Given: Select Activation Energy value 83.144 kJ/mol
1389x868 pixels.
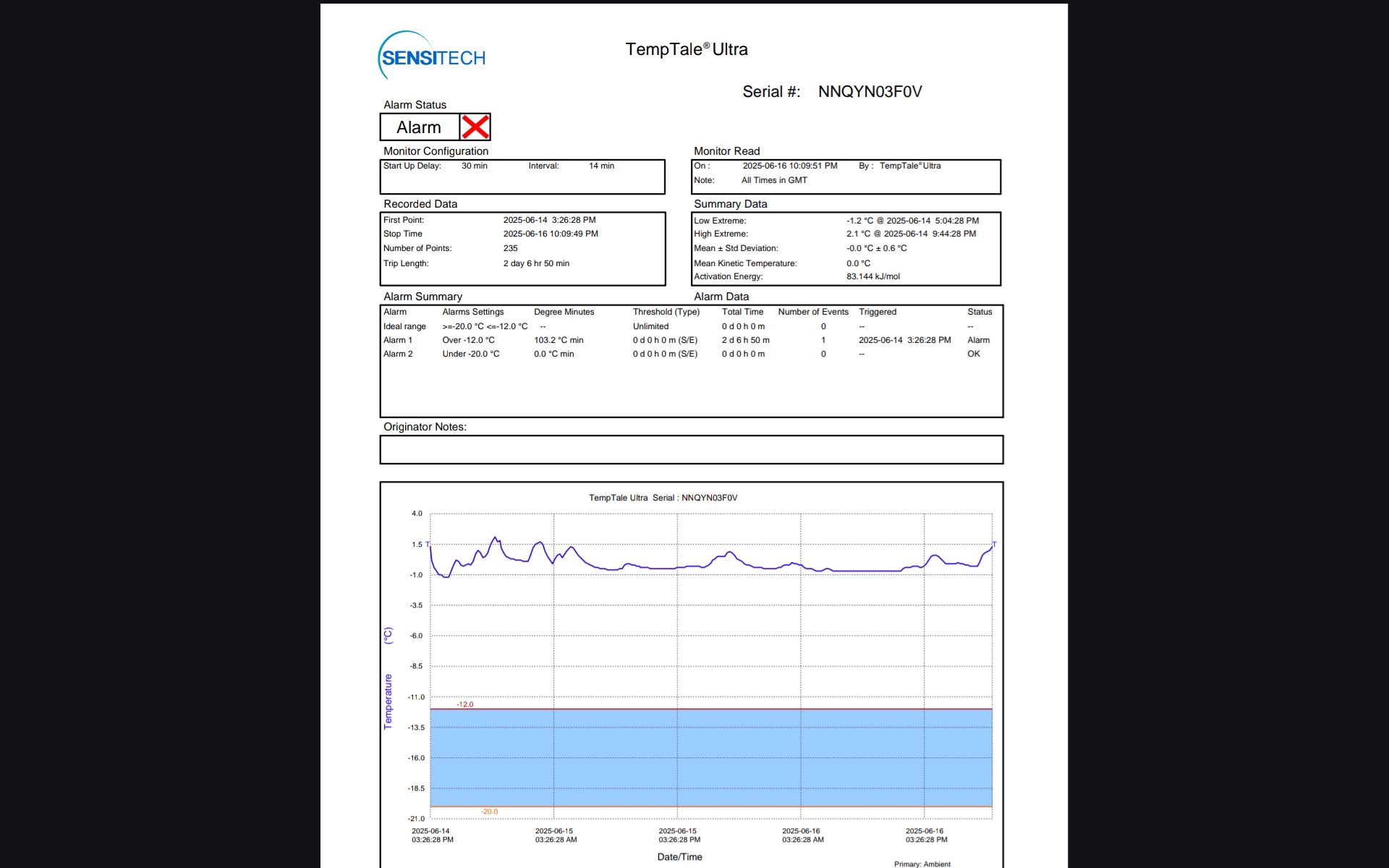Looking at the screenshot, I should [873, 276].
